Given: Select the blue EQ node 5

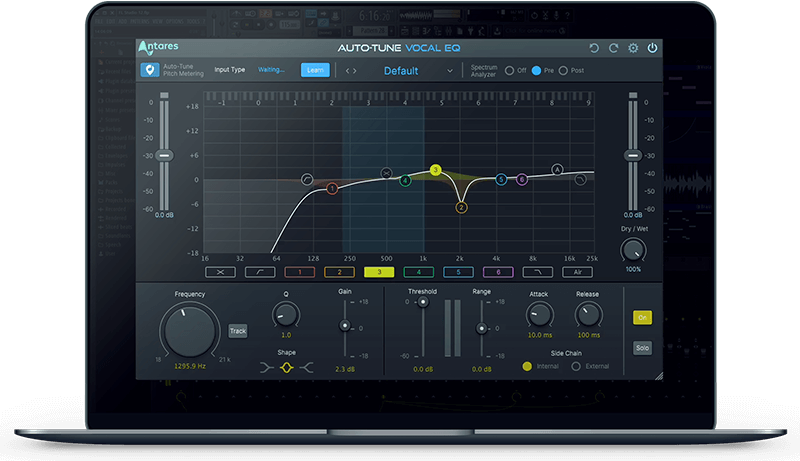Looking at the screenshot, I should (x=501, y=179).
